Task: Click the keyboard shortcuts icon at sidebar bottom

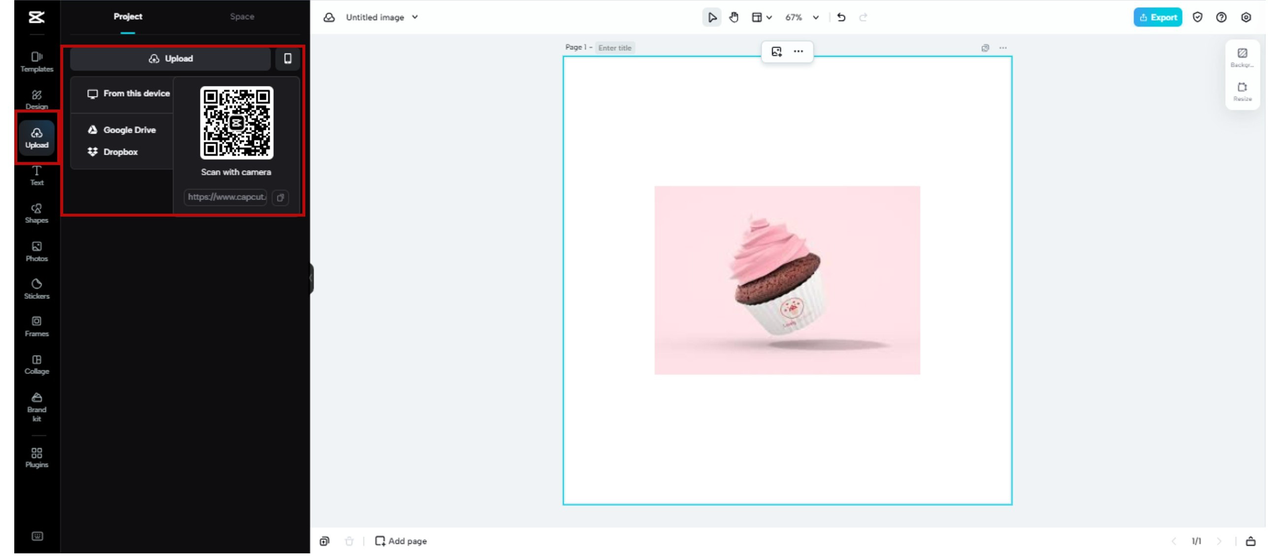Action: (37, 536)
